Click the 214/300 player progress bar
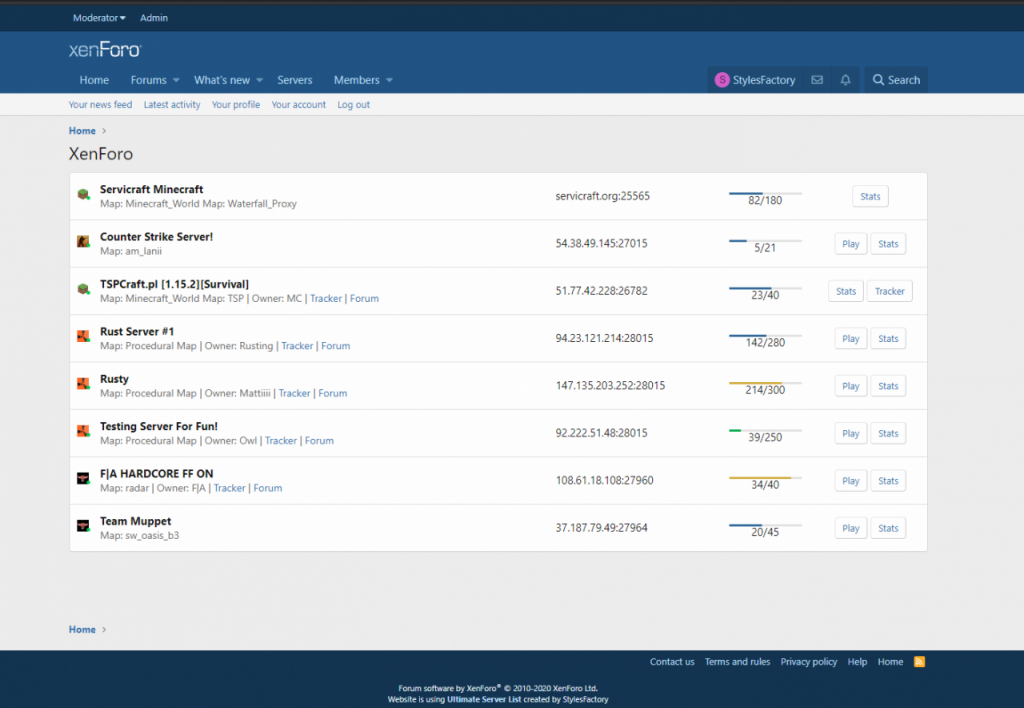 pyautogui.click(x=765, y=383)
